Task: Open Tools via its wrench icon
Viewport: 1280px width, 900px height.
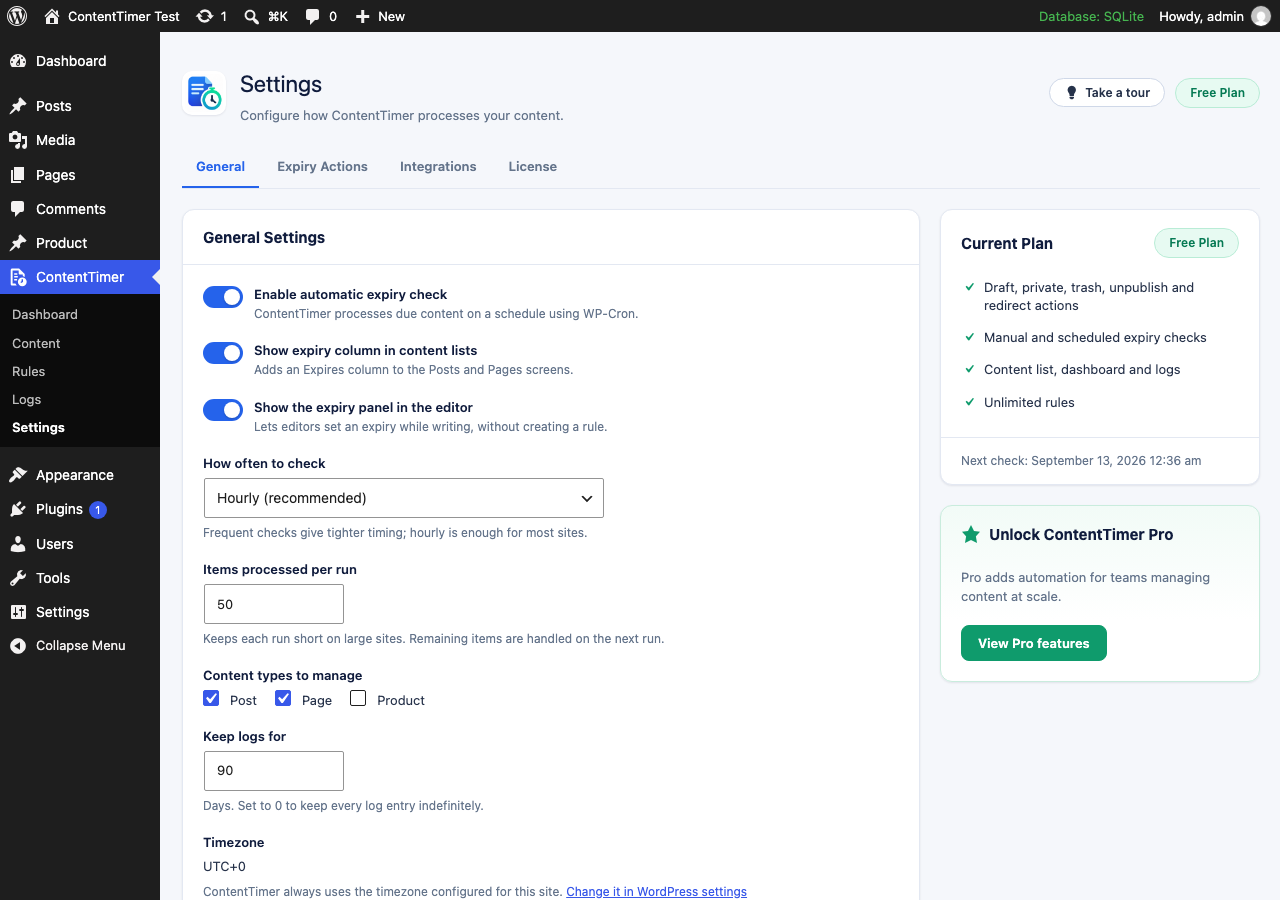Action: pos(18,578)
